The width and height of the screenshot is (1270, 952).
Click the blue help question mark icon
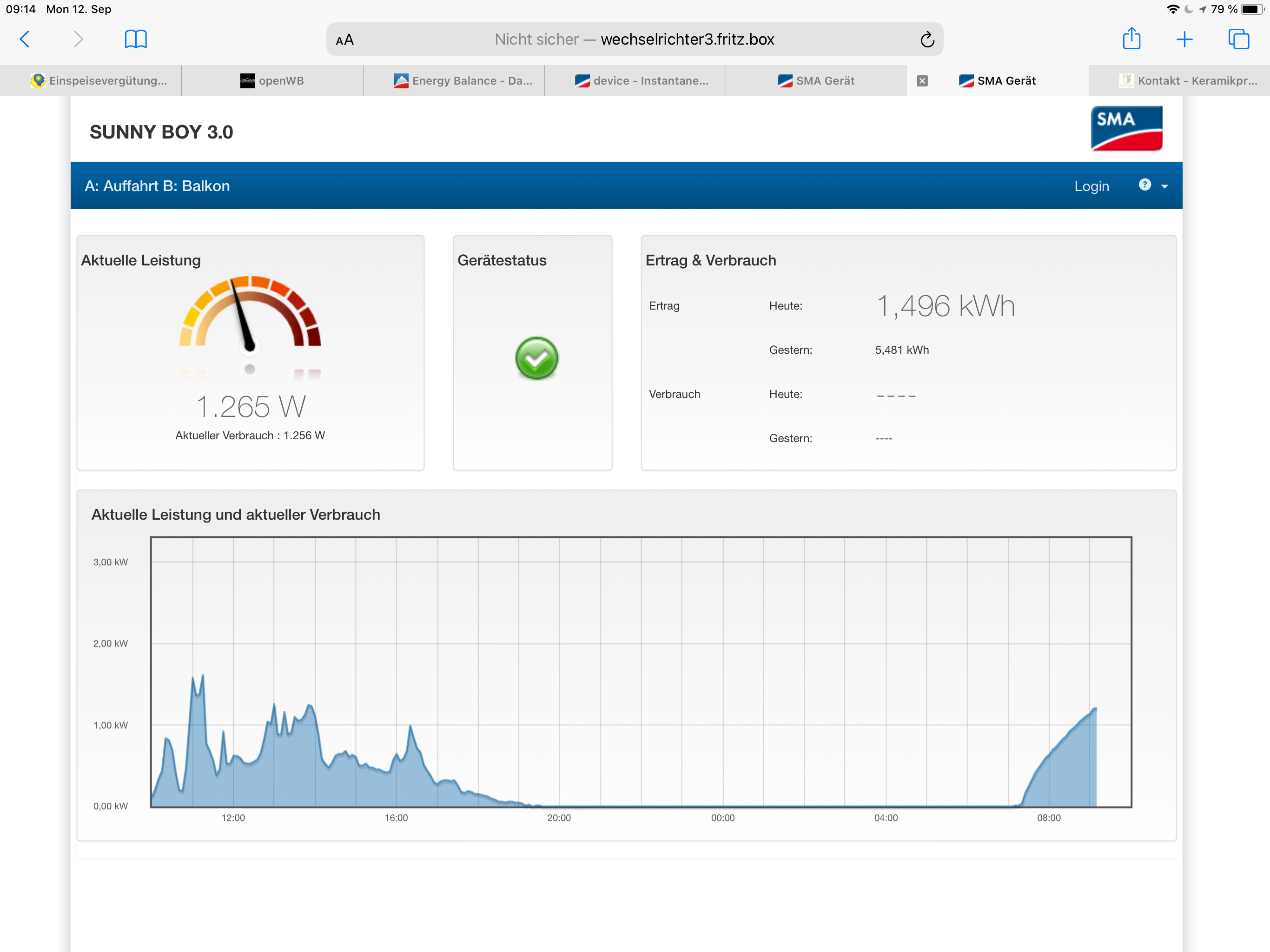click(1144, 185)
